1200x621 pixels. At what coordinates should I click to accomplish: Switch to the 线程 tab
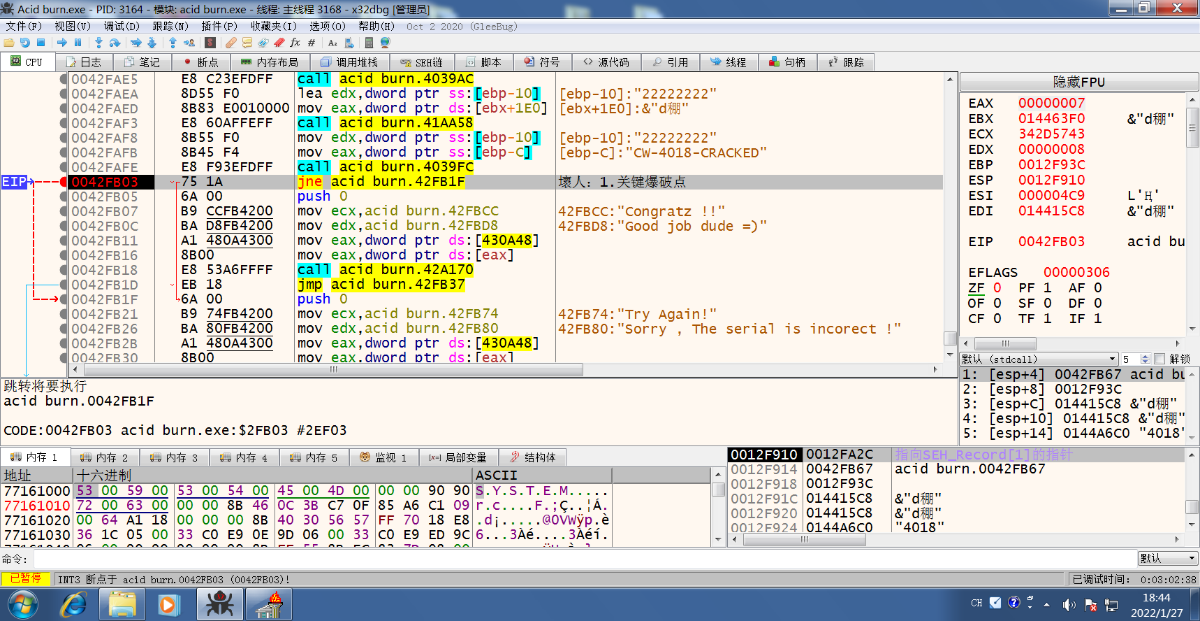click(728, 62)
